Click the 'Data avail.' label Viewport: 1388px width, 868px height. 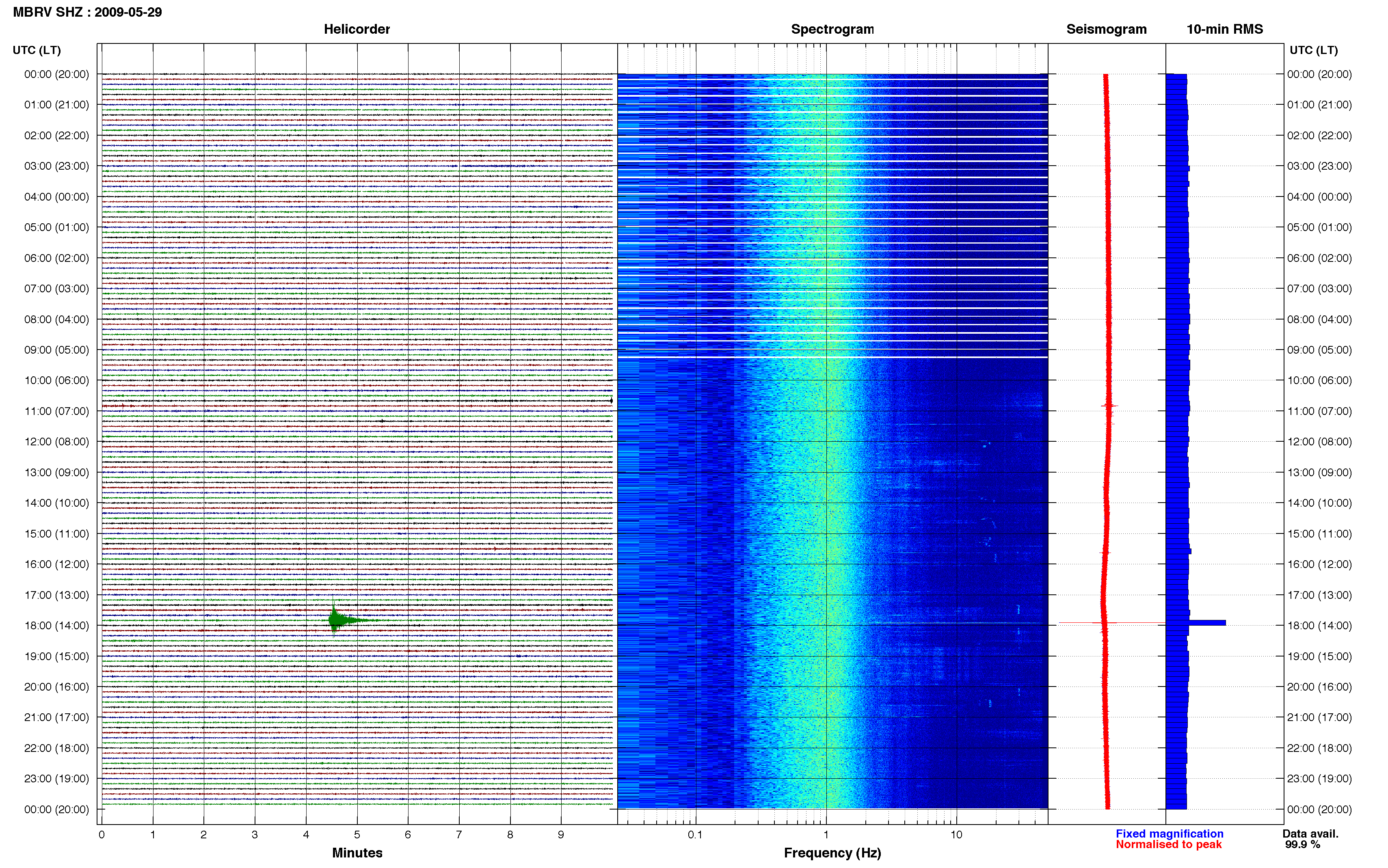[1310, 833]
